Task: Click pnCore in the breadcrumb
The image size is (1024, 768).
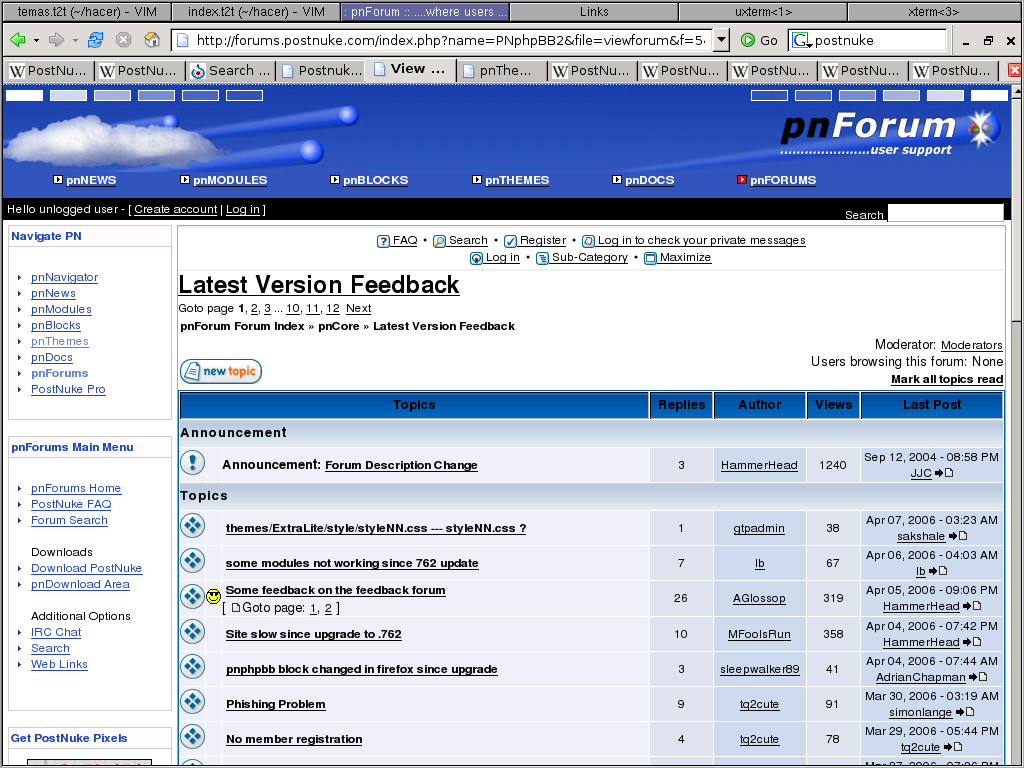Action: [x=338, y=326]
